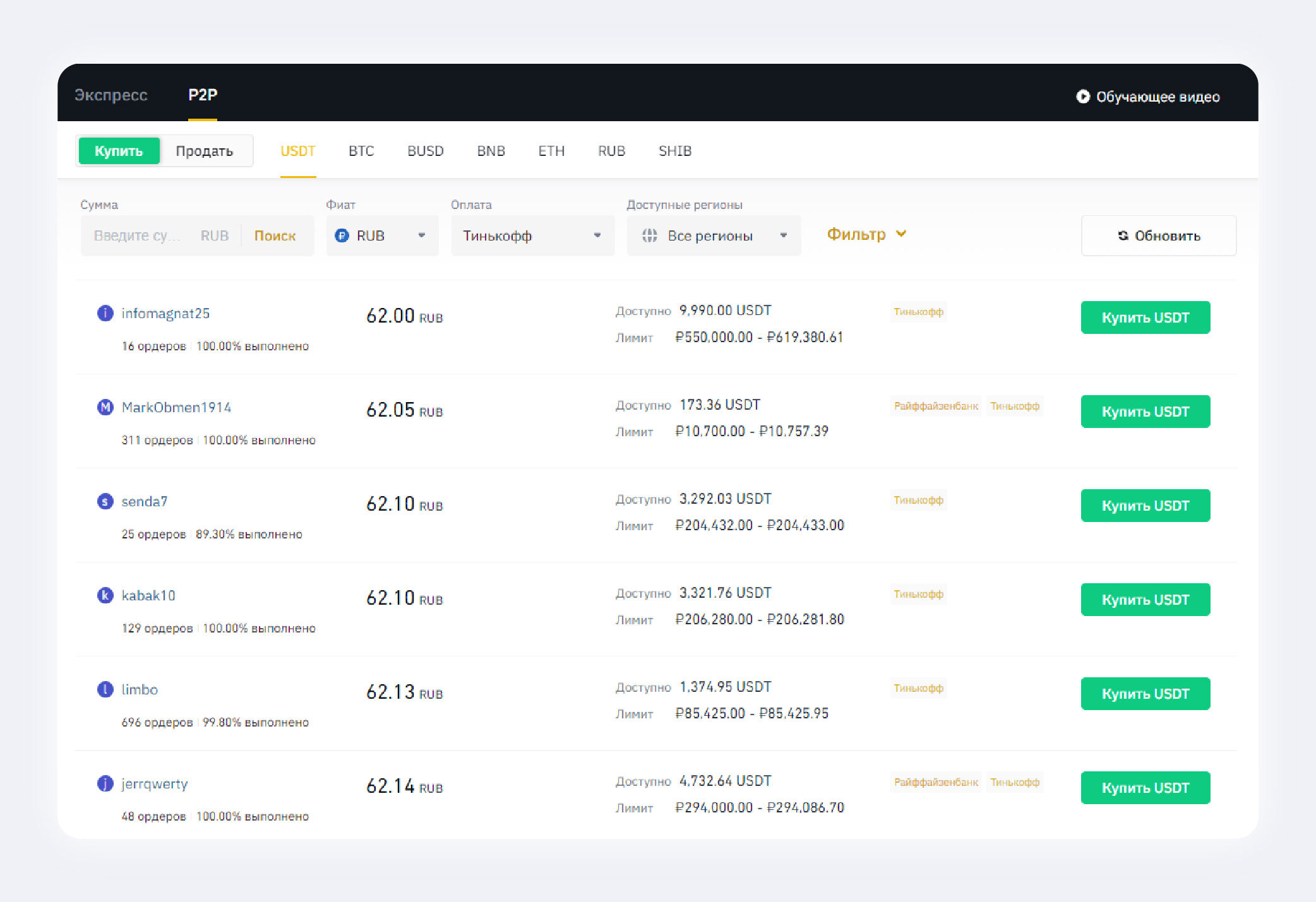Click limbo's avatar icon
This screenshot has width=1316, height=902.
tap(105, 689)
